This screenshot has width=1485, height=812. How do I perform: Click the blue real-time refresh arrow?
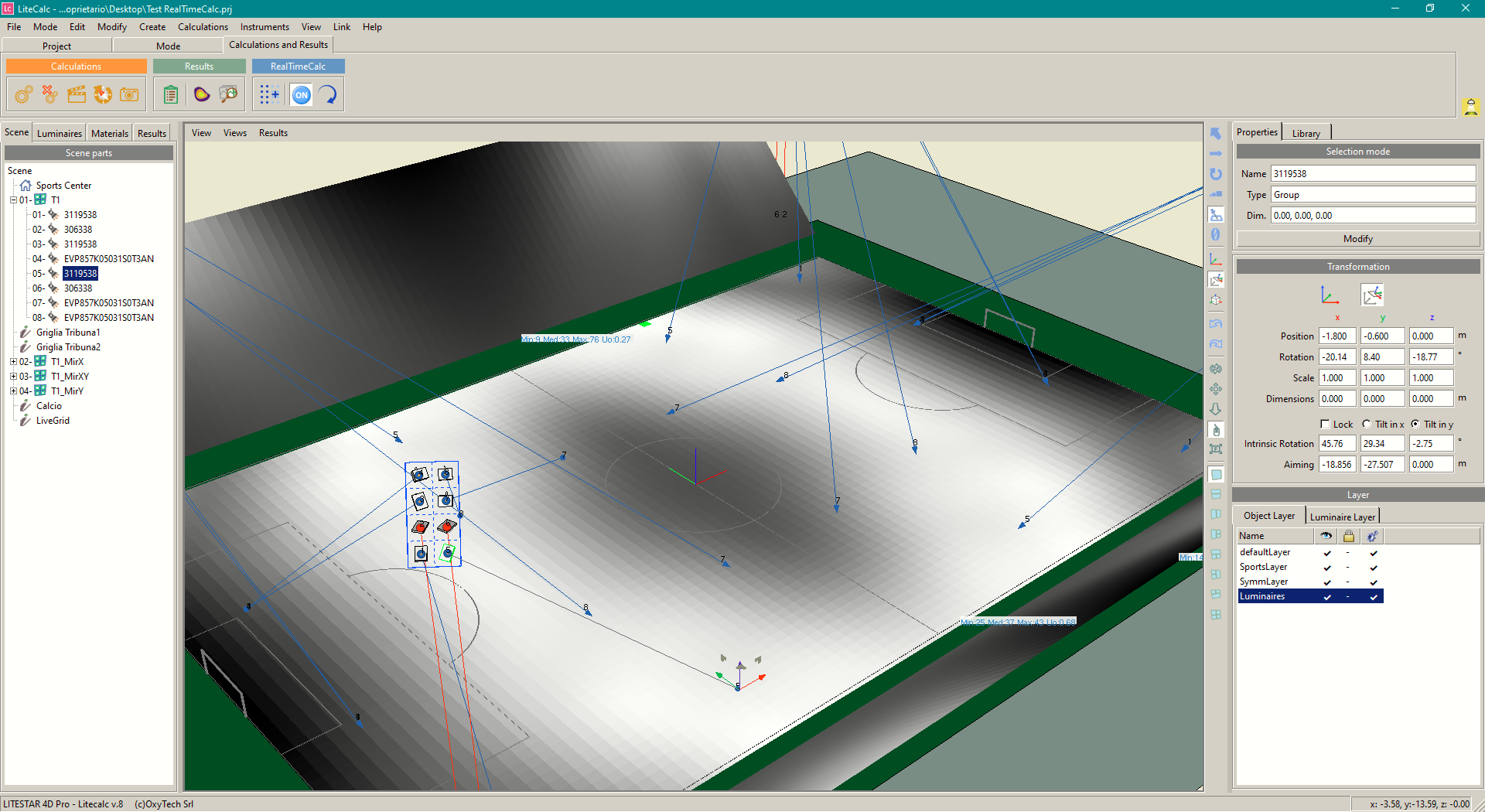(328, 94)
